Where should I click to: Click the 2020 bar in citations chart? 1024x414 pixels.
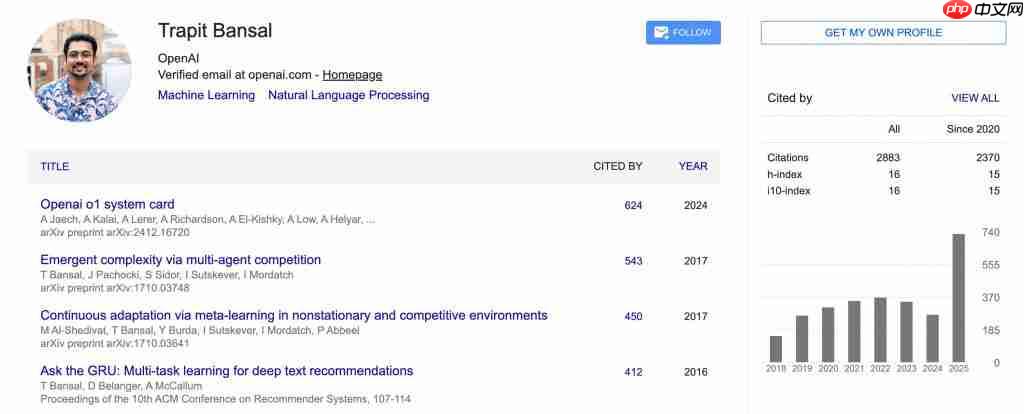pos(828,335)
